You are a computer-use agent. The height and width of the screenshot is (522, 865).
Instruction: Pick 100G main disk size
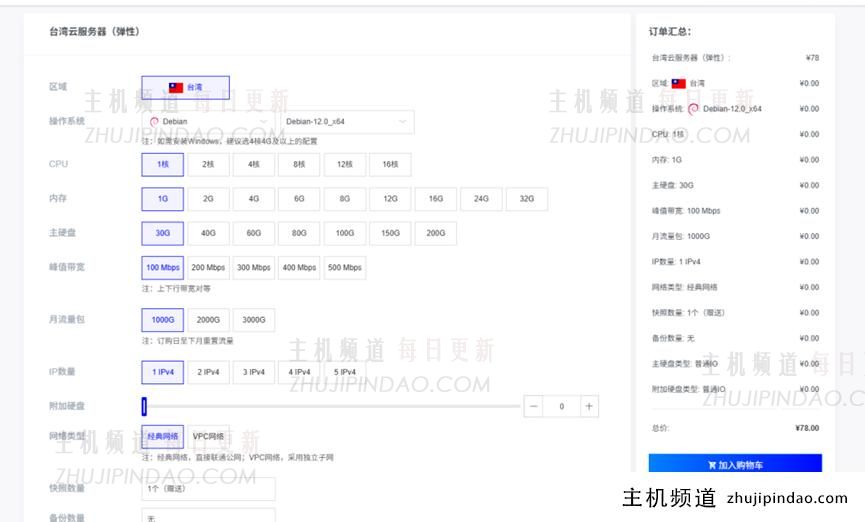(345, 233)
